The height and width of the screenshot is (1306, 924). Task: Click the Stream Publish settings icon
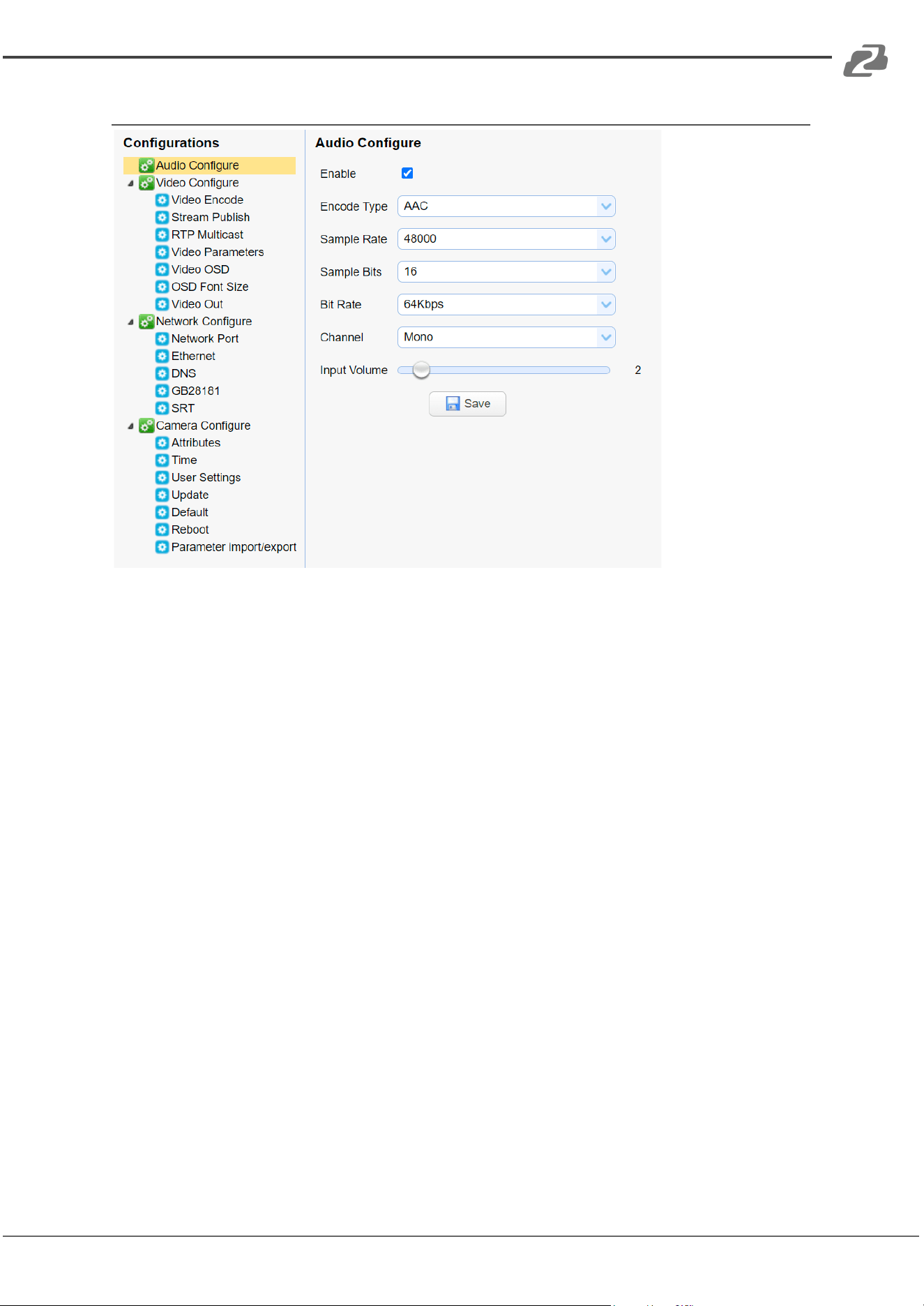[x=162, y=218]
